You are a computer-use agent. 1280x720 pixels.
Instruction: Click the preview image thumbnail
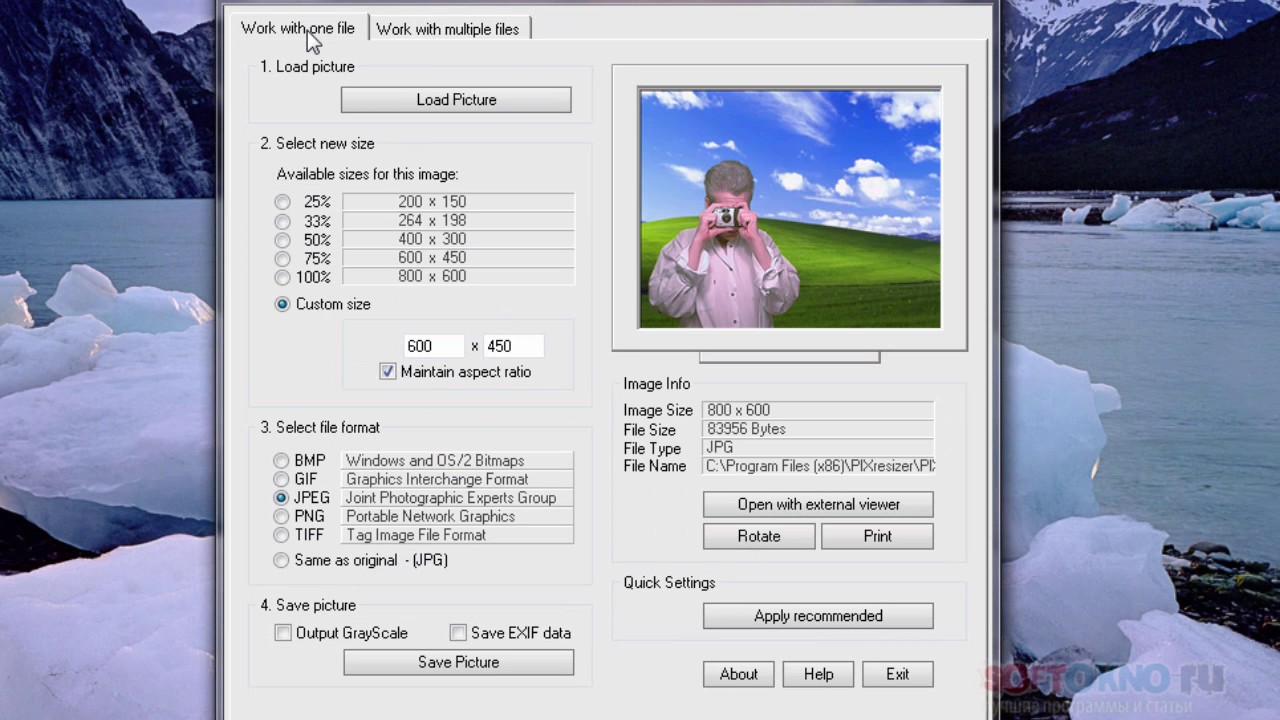(790, 208)
